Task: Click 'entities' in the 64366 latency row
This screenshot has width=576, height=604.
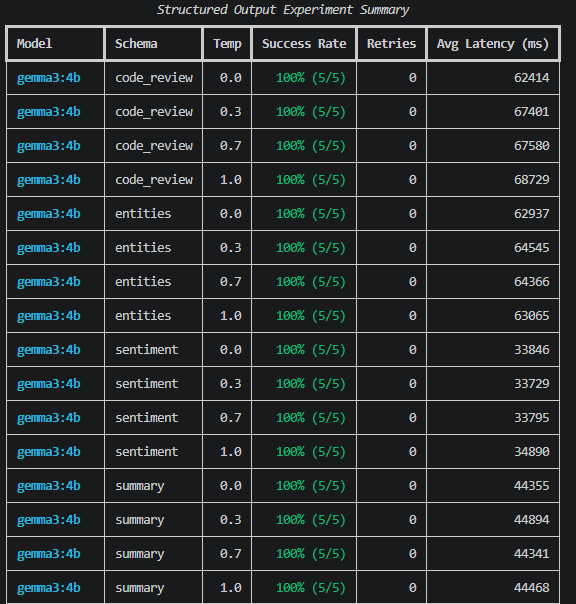Action: point(143,282)
